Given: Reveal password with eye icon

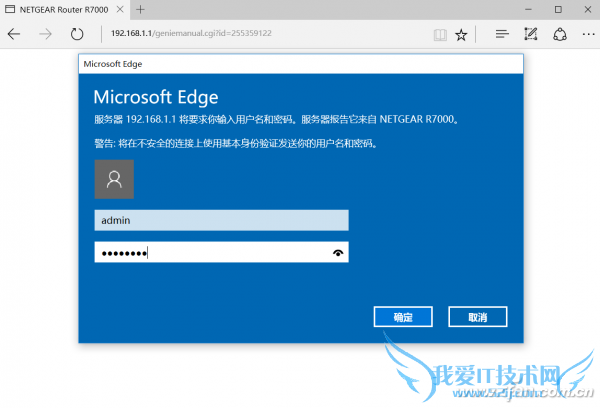Looking at the screenshot, I should tap(338, 253).
